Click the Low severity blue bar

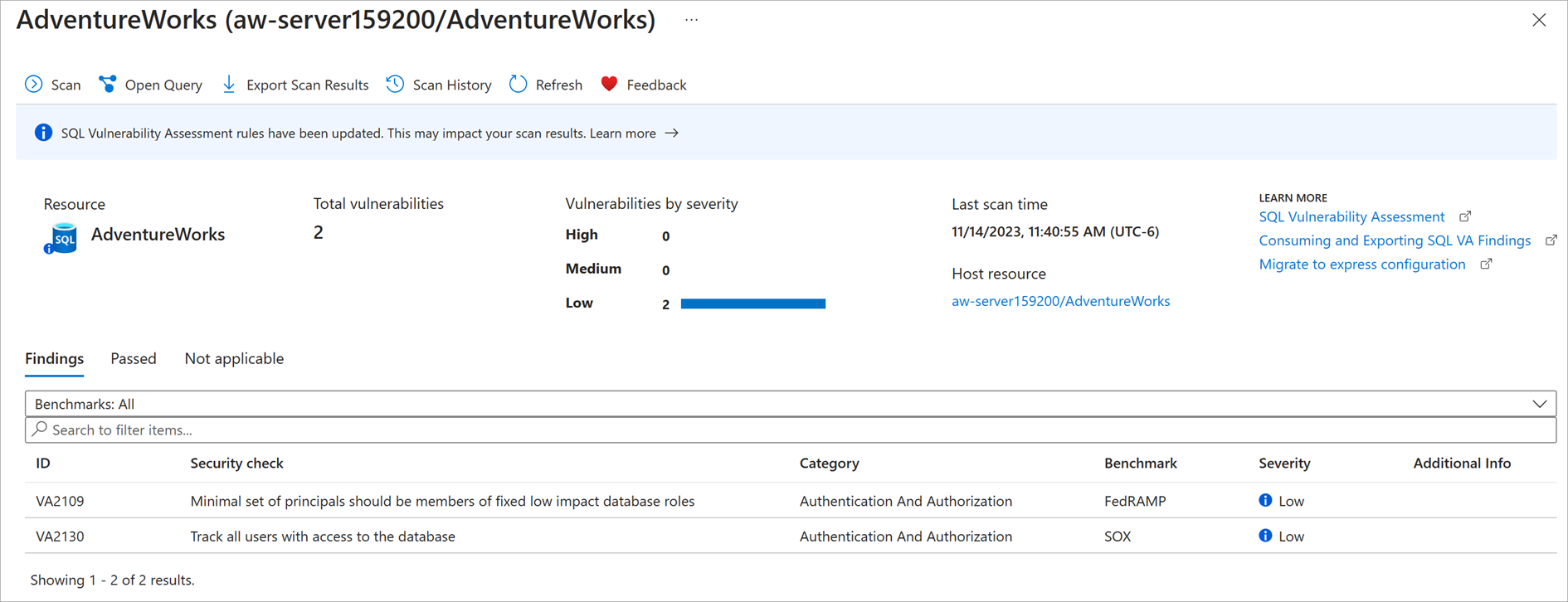click(753, 303)
